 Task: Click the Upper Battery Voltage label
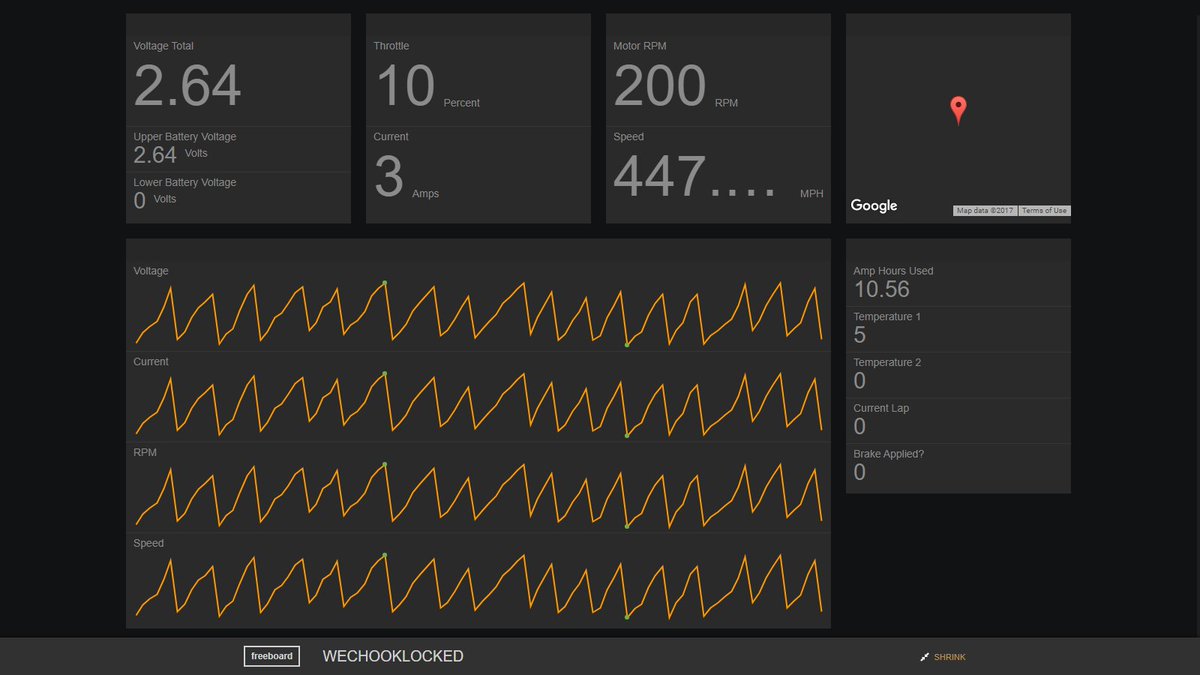click(185, 137)
